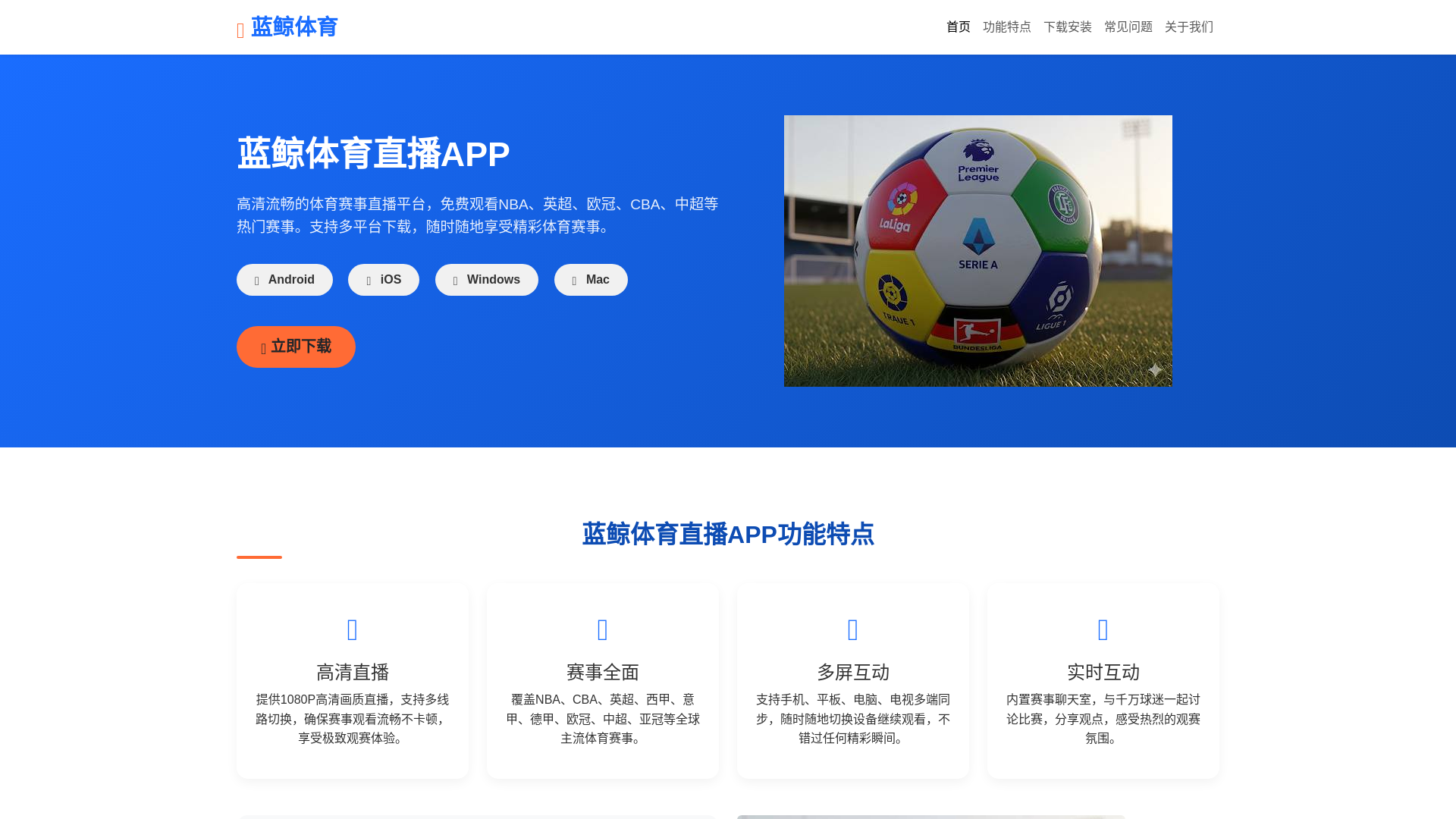This screenshot has width=1456, height=819.
Task: Click the 多屏互动 card heading
Action: click(x=853, y=673)
